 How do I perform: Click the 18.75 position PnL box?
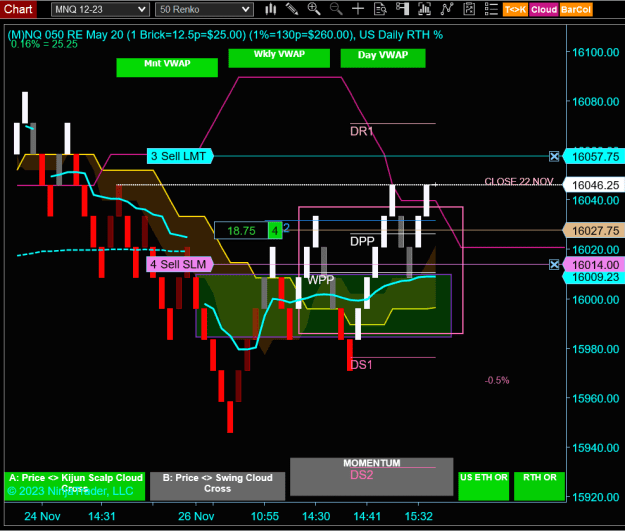pyautogui.click(x=241, y=230)
